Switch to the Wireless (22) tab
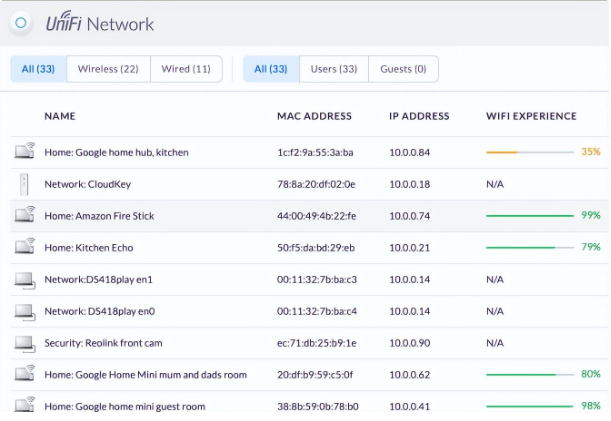The image size is (611, 421). click(108, 69)
